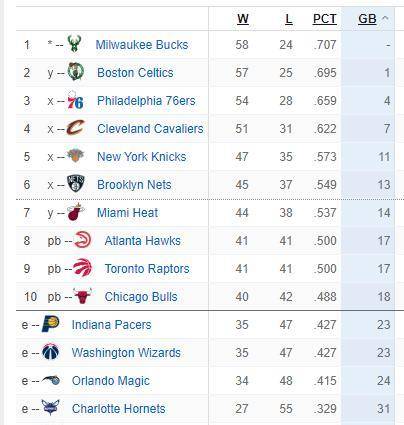Viewport: 404px width, 425px height.
Task: Click the Orlando Magic logo icon
Action: [x=51, y=380]
